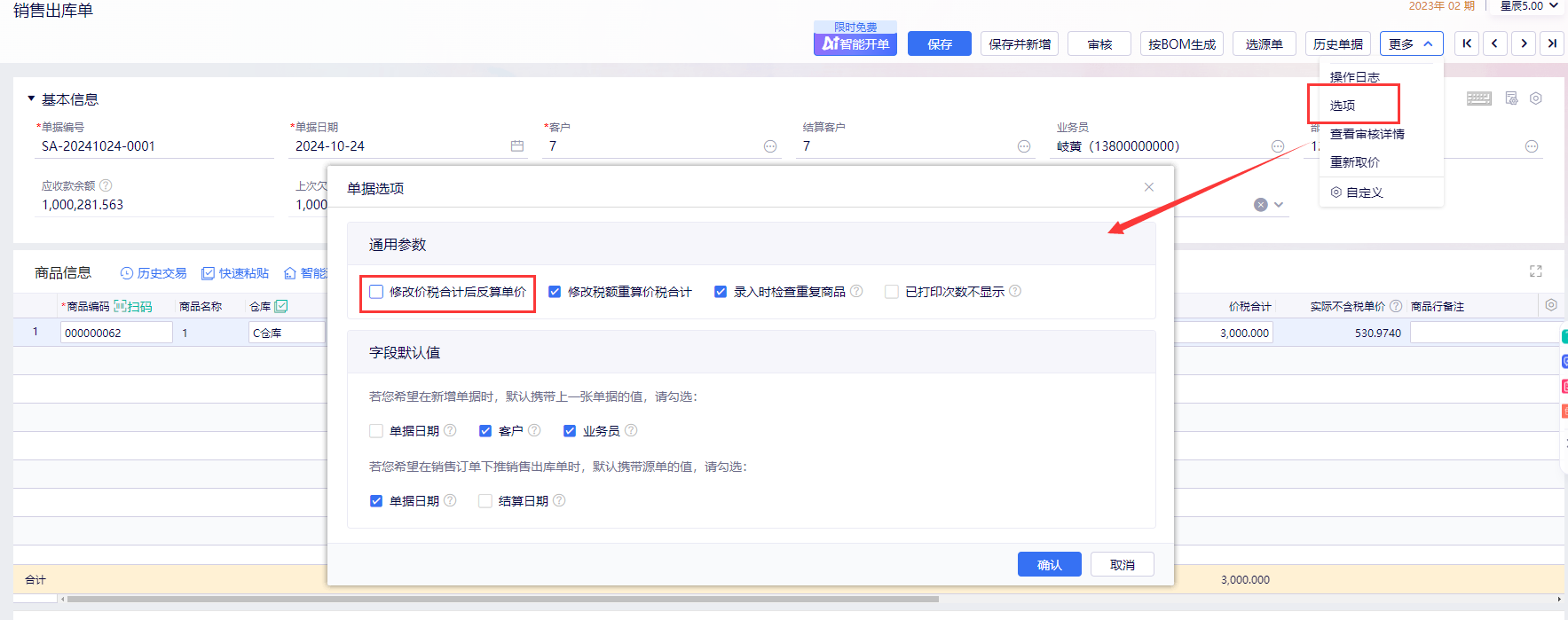Click the 审核 button
Screen dimensions: 1568x620
point(1099,43)
